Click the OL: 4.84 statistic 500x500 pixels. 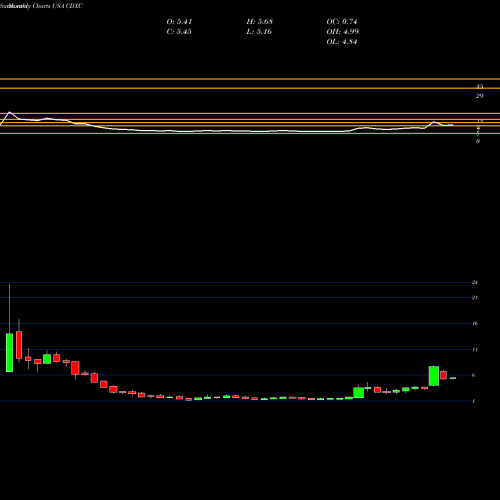(342, 42)
